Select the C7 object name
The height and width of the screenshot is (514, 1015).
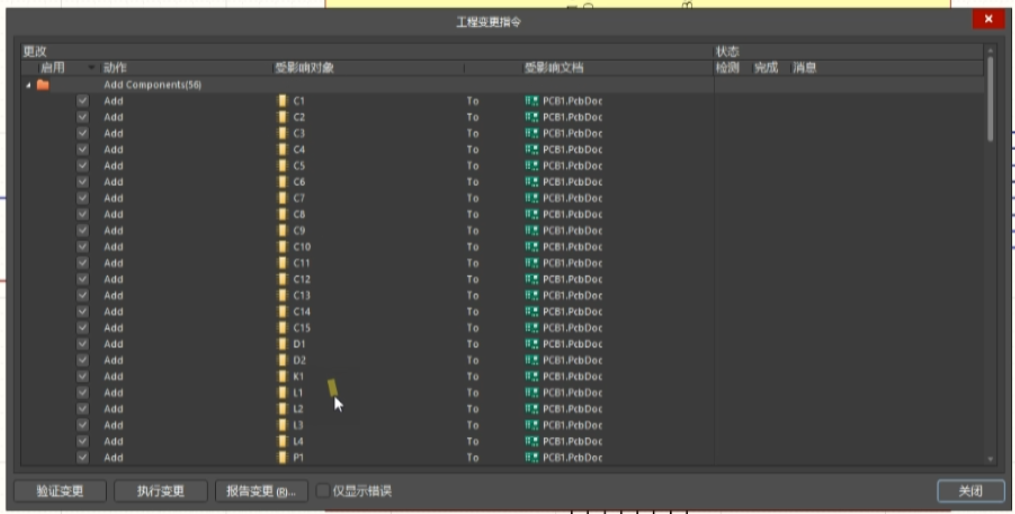299,198
